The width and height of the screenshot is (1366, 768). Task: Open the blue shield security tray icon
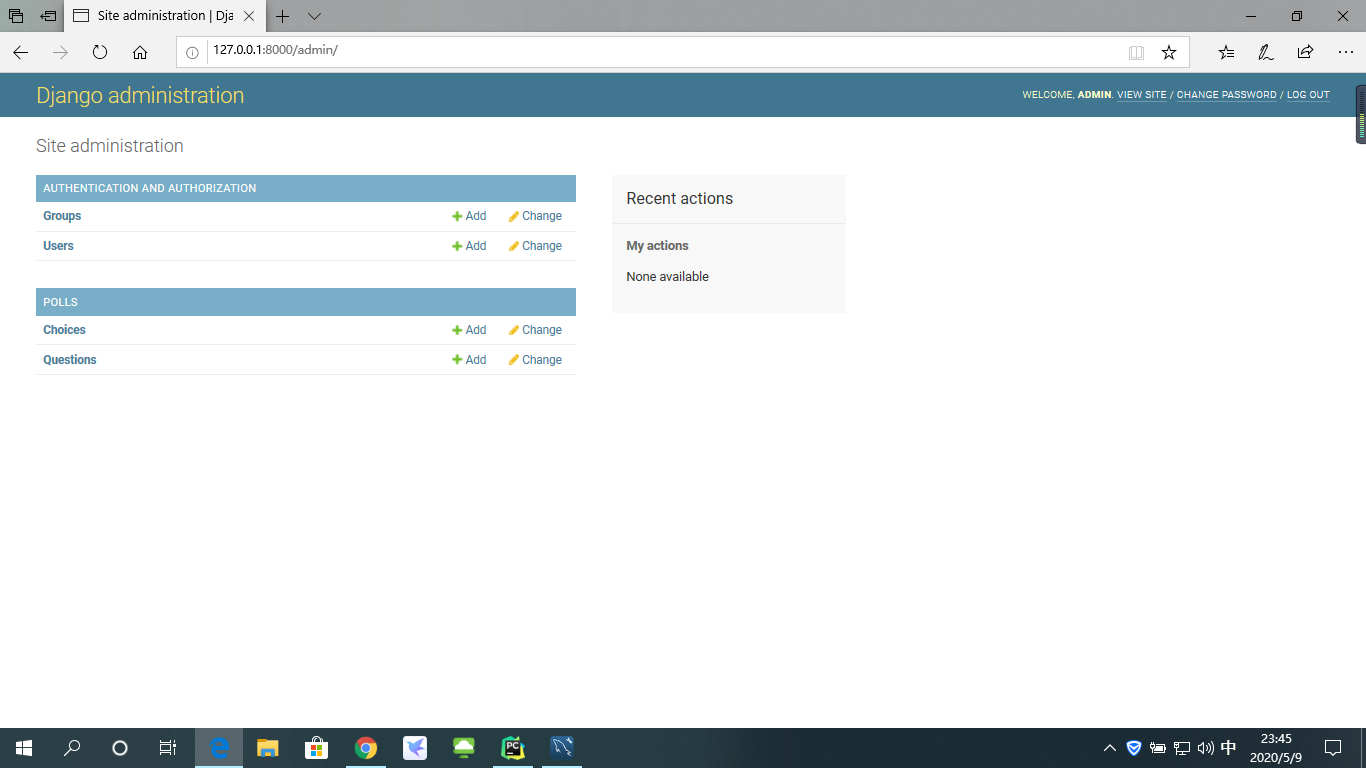1134,748
